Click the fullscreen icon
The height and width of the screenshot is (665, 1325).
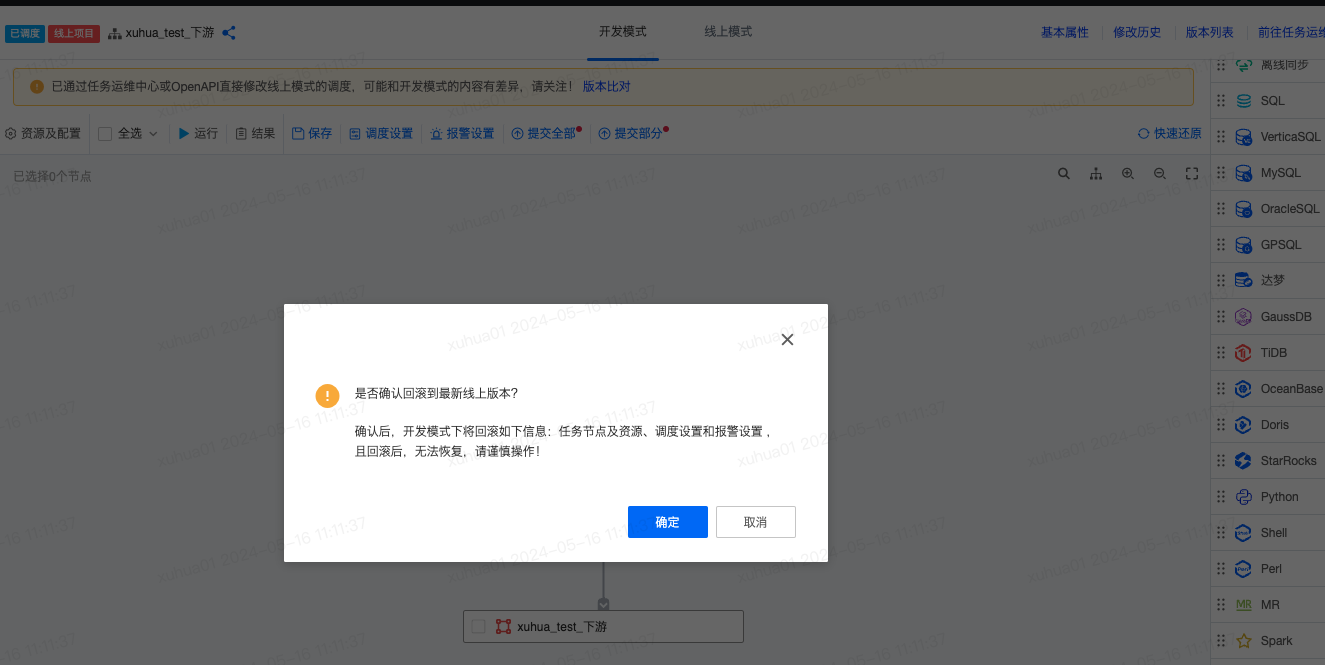click(1192, 173)
